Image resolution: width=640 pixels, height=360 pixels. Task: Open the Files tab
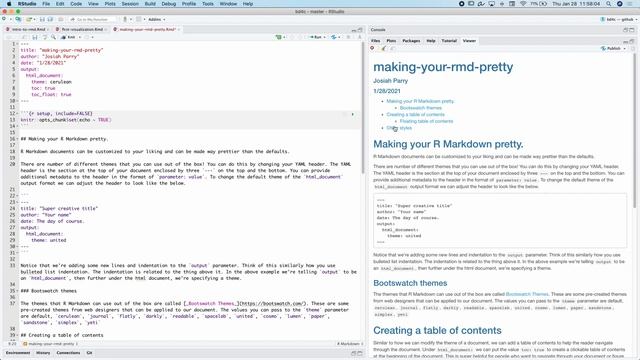pos(376,41)
